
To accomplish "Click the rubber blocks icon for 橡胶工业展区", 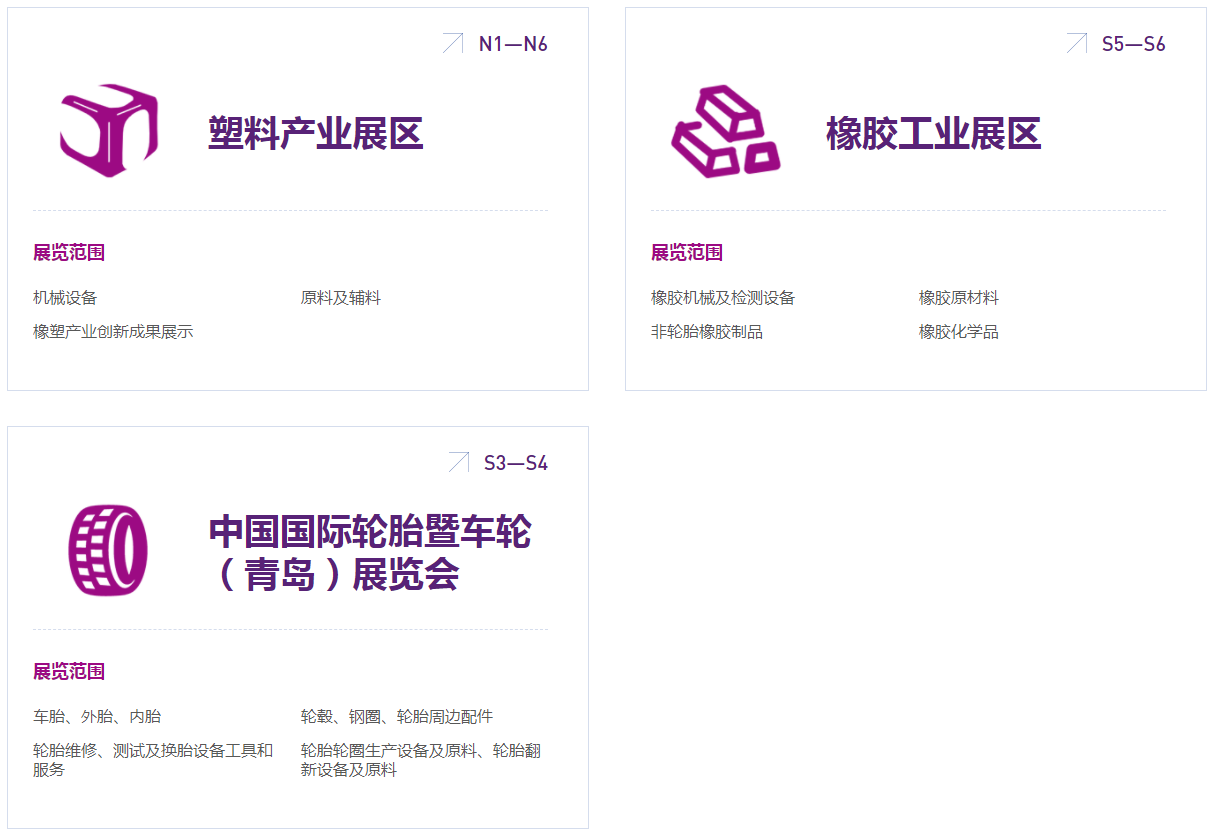I will tap(726, 132).
